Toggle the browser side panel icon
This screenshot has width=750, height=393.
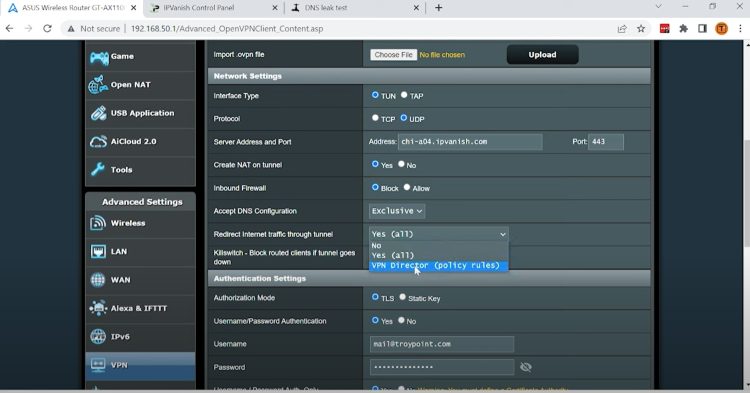point(702,29)
